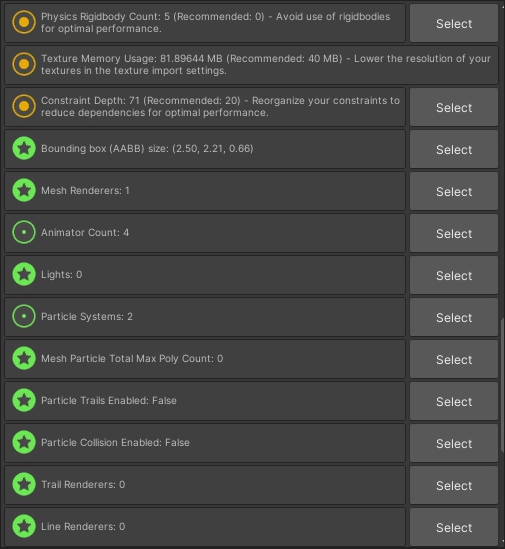Click the star icon beside Particle Trails Enabled
The image size is (505, 549).
click(24, 400)
